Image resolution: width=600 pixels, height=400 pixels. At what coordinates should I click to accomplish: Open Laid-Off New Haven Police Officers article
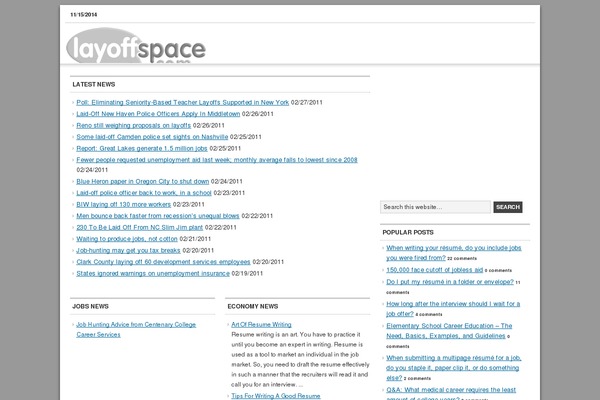pyautogui.click(x=158, y=114)
